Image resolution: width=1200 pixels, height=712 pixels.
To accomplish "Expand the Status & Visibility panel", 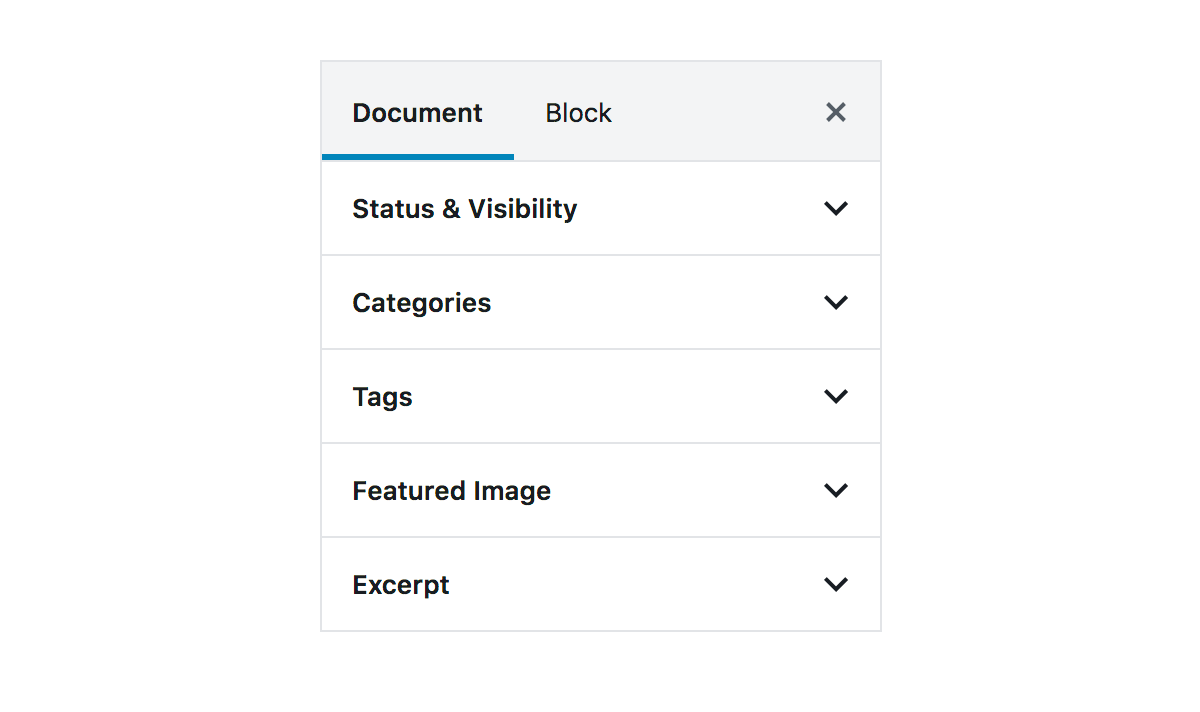I will (600, 208).
